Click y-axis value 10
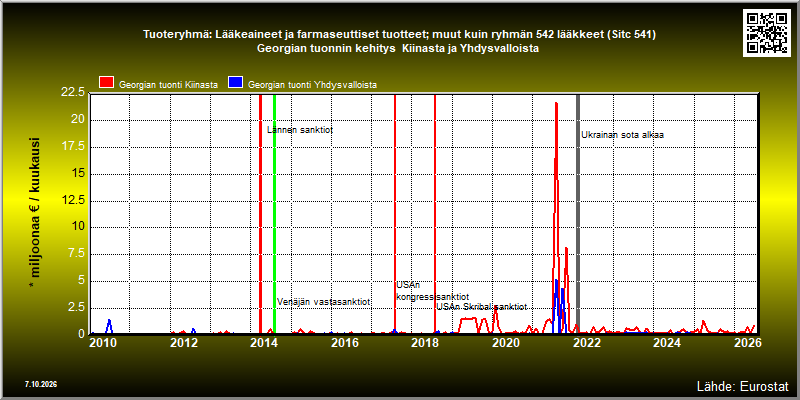Viewport: 800px width, 400px height. [79, 227]
